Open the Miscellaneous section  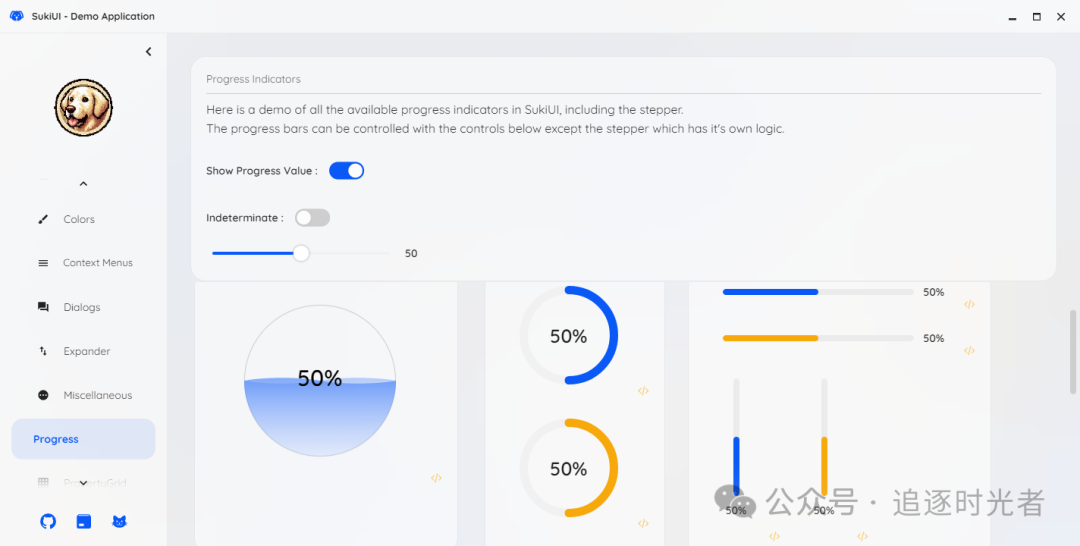pyautogui.click(x=97, y=395)
